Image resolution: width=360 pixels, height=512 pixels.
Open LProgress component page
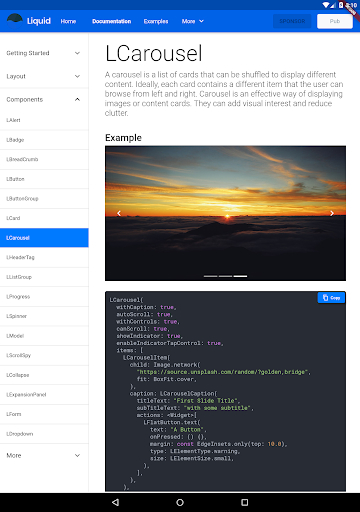(44, 297)
